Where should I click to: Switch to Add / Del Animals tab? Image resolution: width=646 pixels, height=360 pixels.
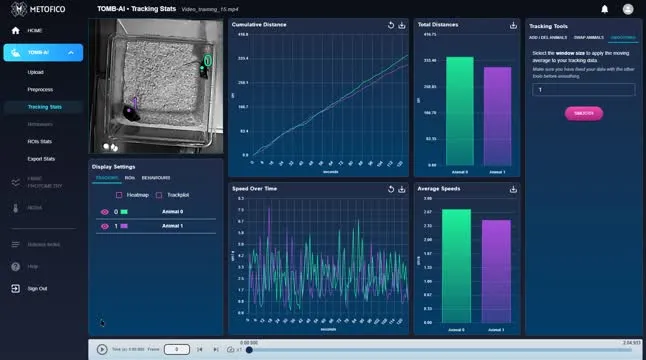[548, 37]
